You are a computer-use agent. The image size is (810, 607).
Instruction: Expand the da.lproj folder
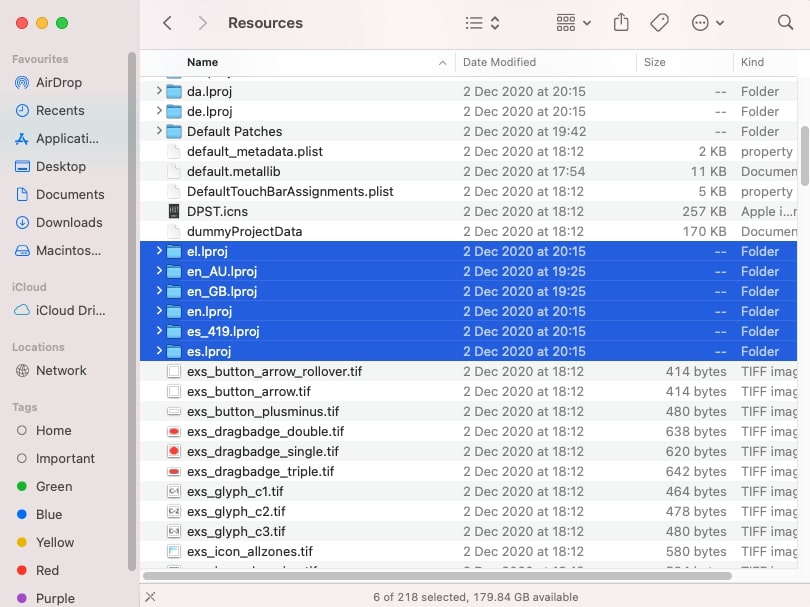pos(159,91)
